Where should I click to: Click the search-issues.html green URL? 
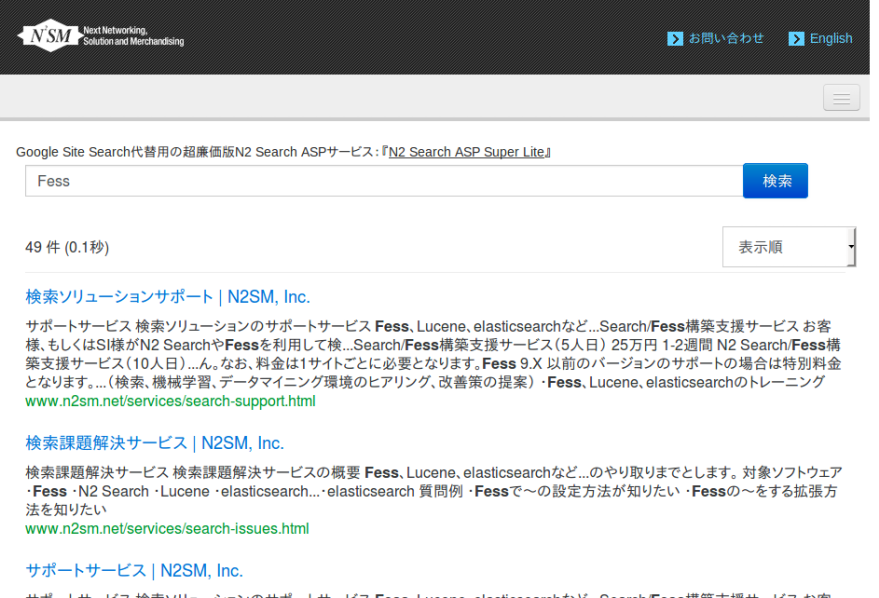point(167,528)
